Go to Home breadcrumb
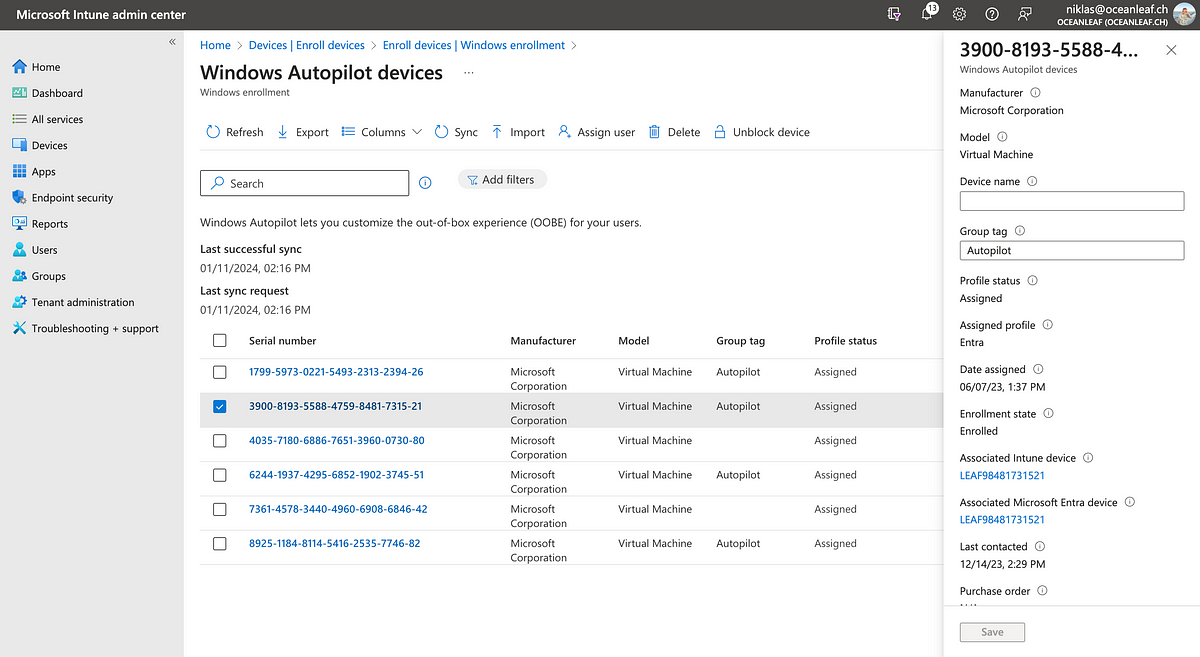 (x=215, y=45)
